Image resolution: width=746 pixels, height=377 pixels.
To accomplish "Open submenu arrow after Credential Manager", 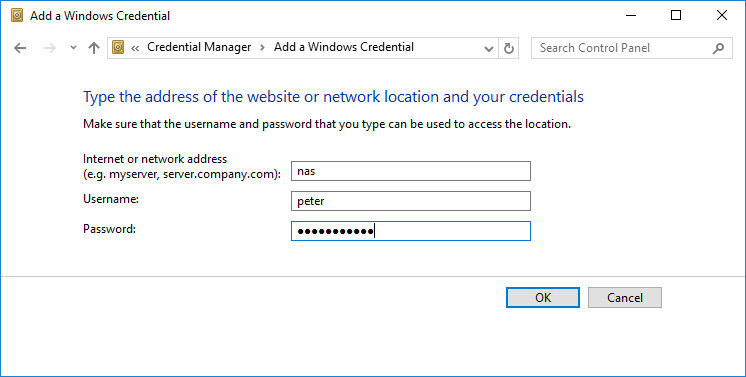I will (262, 48).
